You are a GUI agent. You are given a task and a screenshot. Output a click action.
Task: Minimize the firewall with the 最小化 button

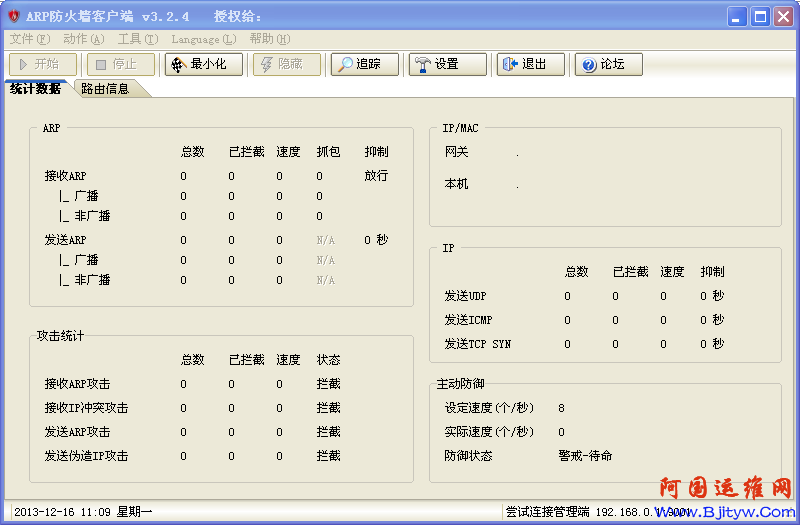click(203, 64)
